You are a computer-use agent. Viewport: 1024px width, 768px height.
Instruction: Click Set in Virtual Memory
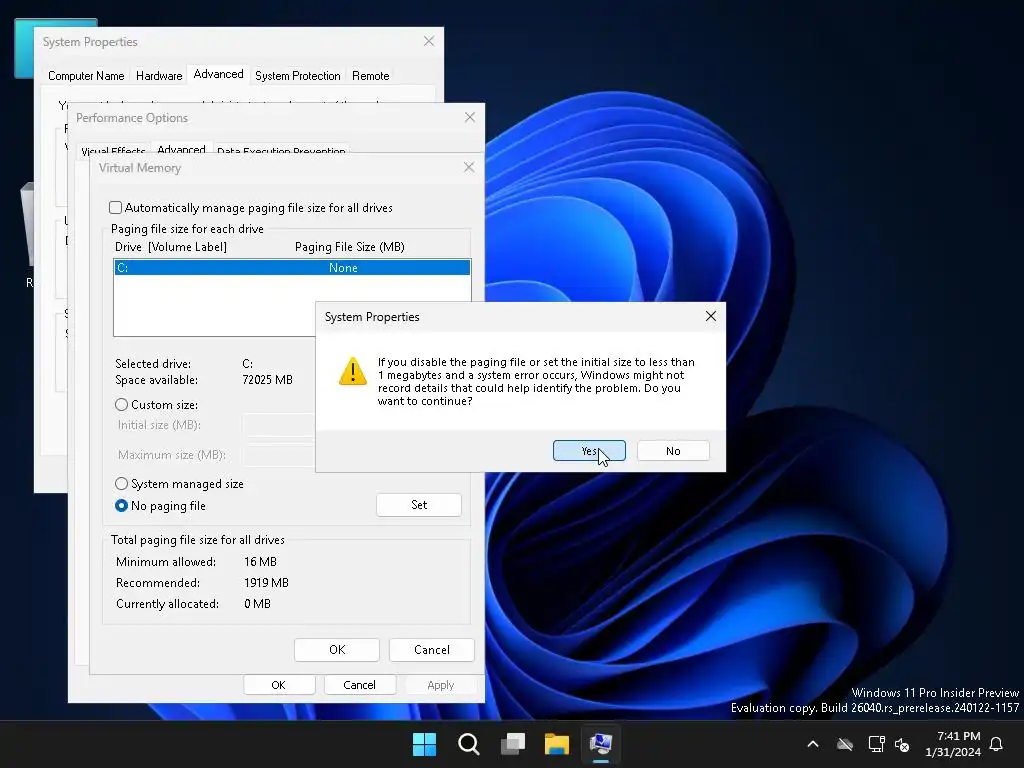click(x=419, y=505)
